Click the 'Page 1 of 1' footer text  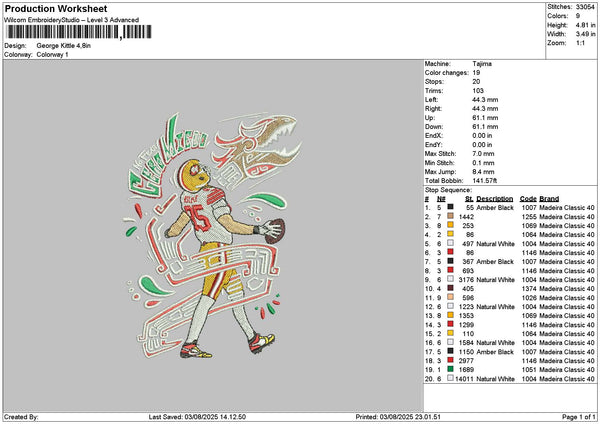tap(579, 417)
